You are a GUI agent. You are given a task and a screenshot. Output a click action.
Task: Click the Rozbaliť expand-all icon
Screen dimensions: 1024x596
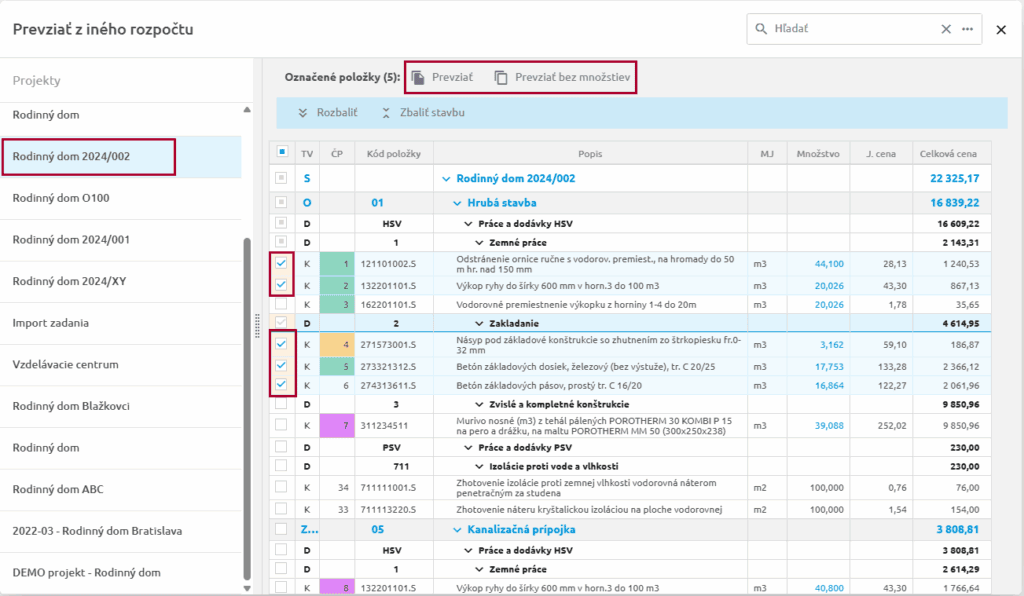coord(302,113)
